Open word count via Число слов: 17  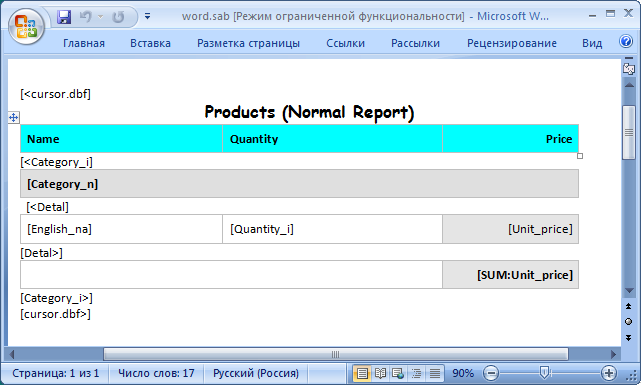156,373
